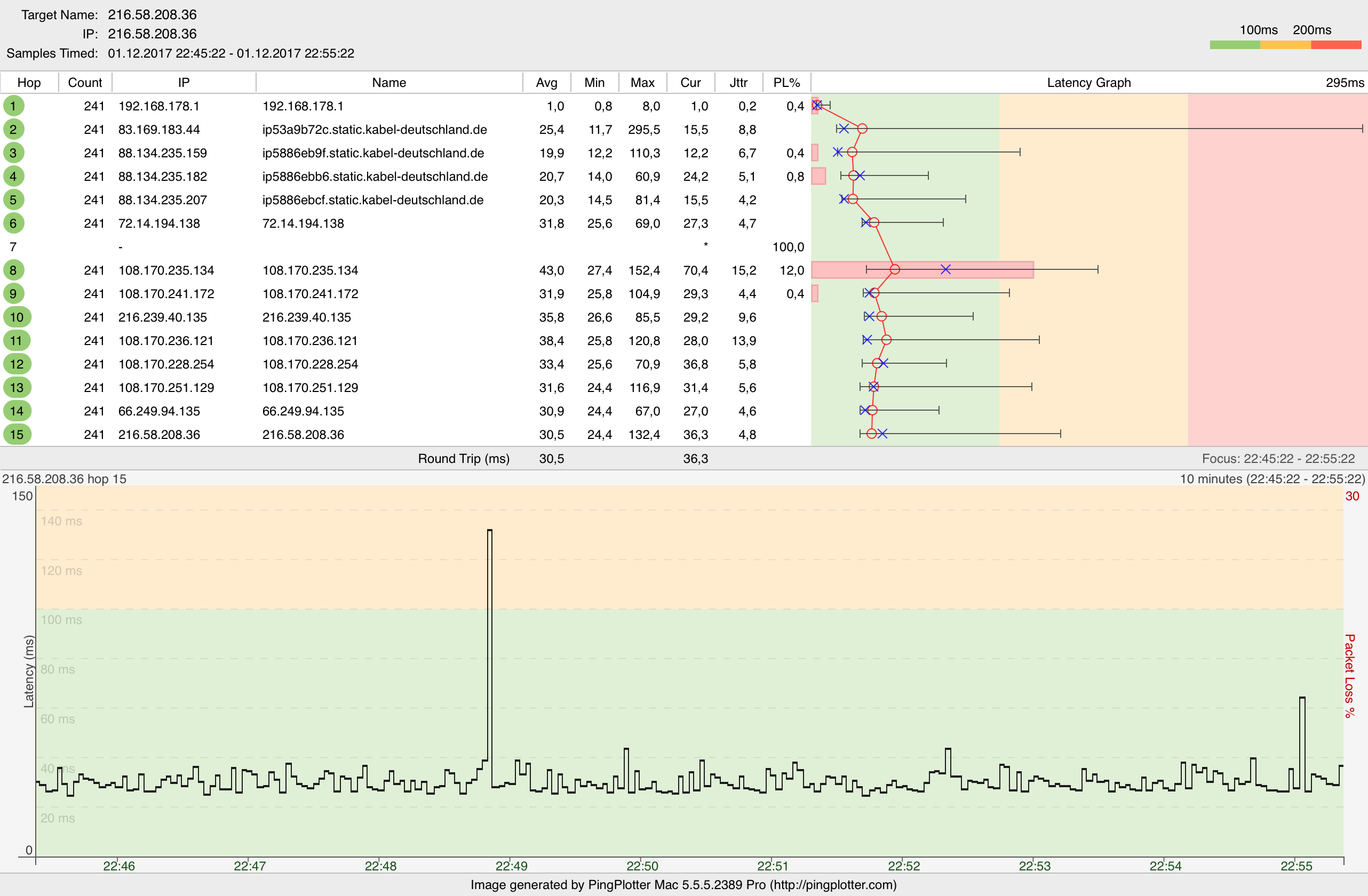Viewport: 1368px width, 896px height.
Task: Click hop 8 red packet loss bar
Action: point(922,269)
